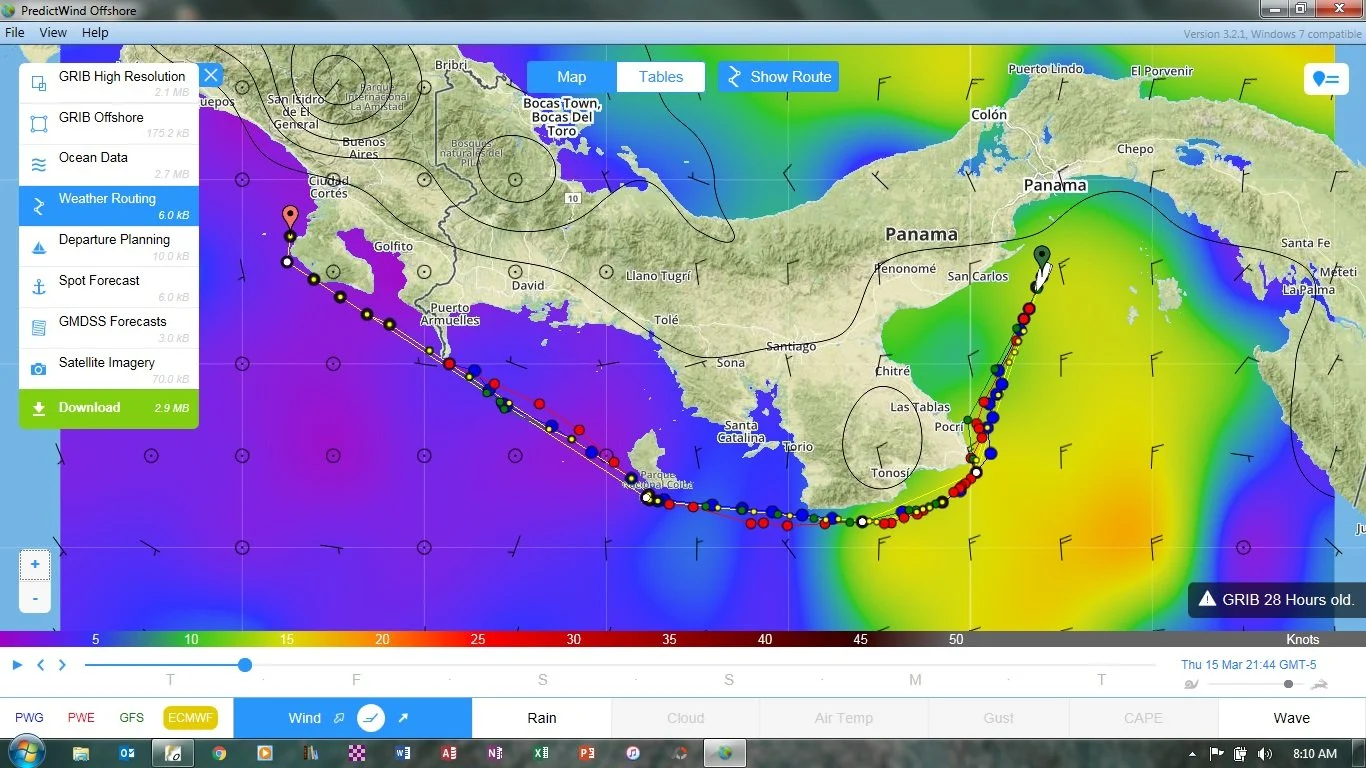Switch to the Map view tab
Image resolution: width=1366 pixels, height=768 pixels.
[572, 77]
